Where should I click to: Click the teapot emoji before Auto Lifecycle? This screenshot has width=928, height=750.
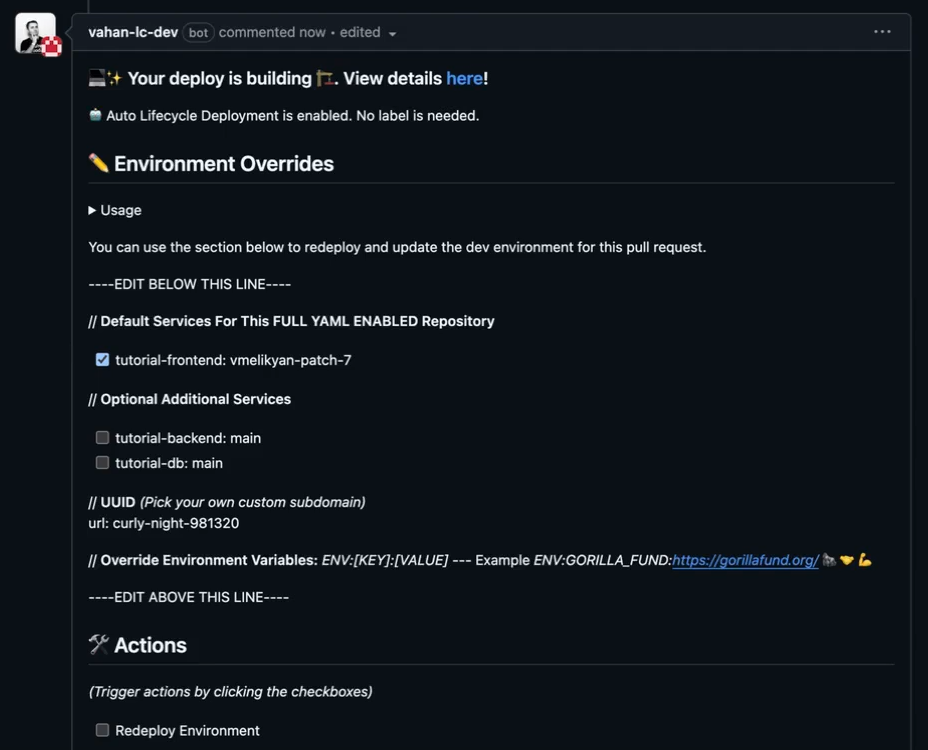coord(95,115)
